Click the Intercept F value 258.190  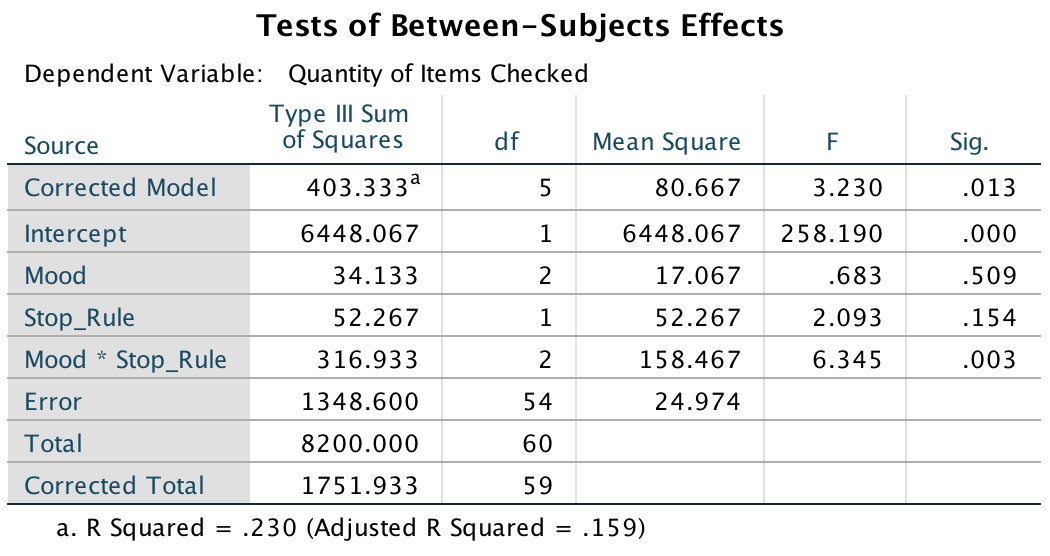tap(832, 234)
